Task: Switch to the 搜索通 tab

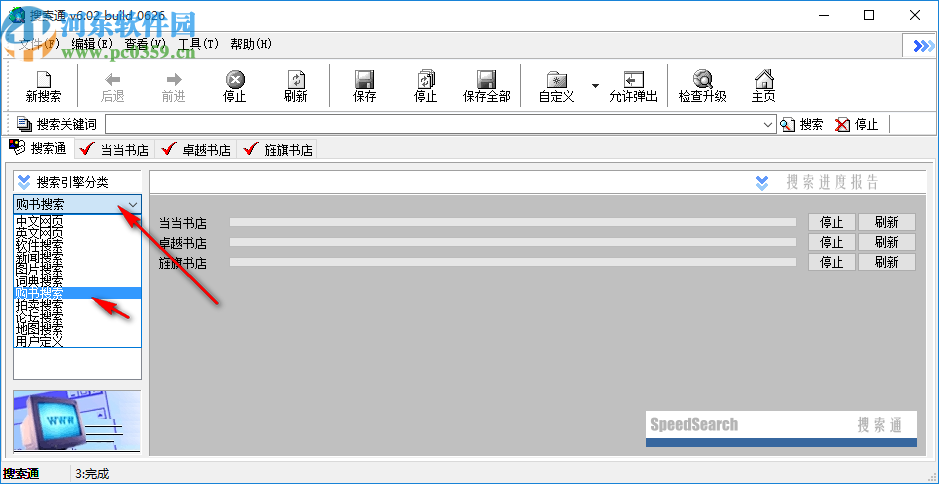Action: click(x=40, y=148)
